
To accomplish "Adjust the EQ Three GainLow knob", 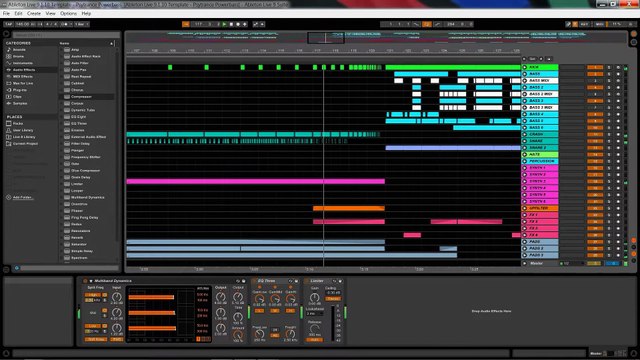I will 259,299.
